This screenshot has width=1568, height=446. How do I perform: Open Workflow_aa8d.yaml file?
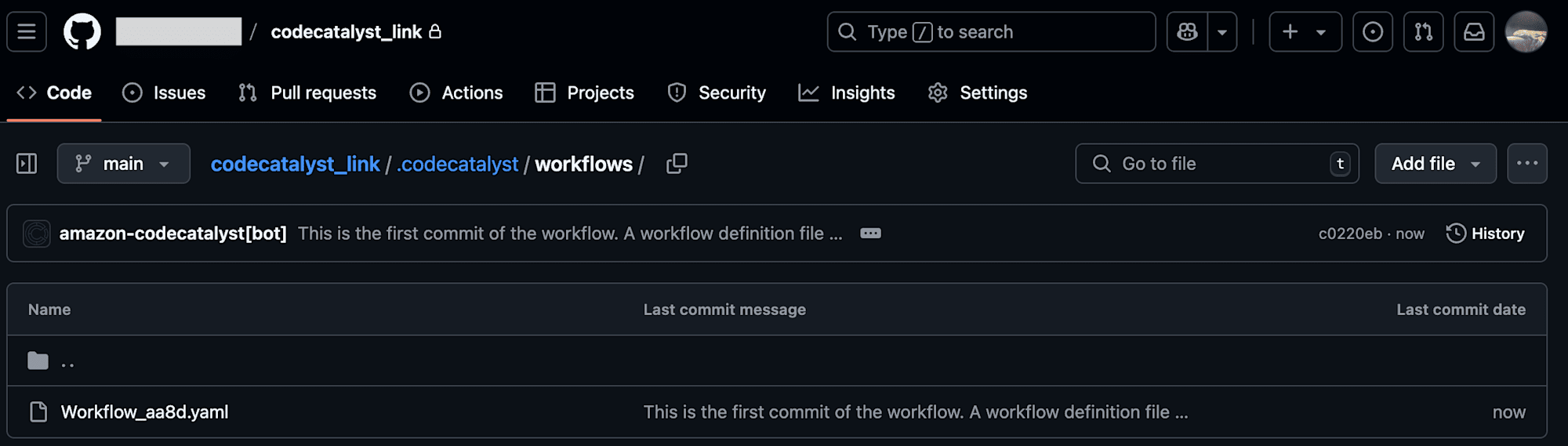pos(144,412)
